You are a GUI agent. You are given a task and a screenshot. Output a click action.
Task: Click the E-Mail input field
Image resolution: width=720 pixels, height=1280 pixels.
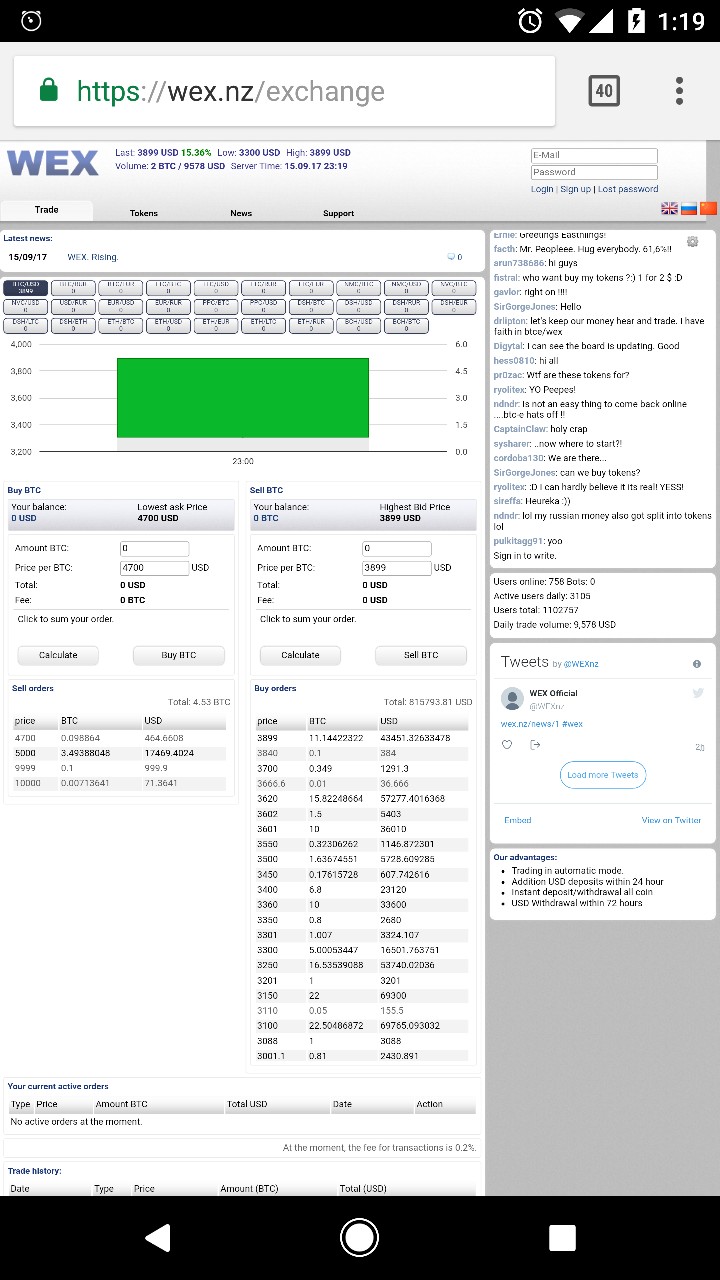point(594,155)
